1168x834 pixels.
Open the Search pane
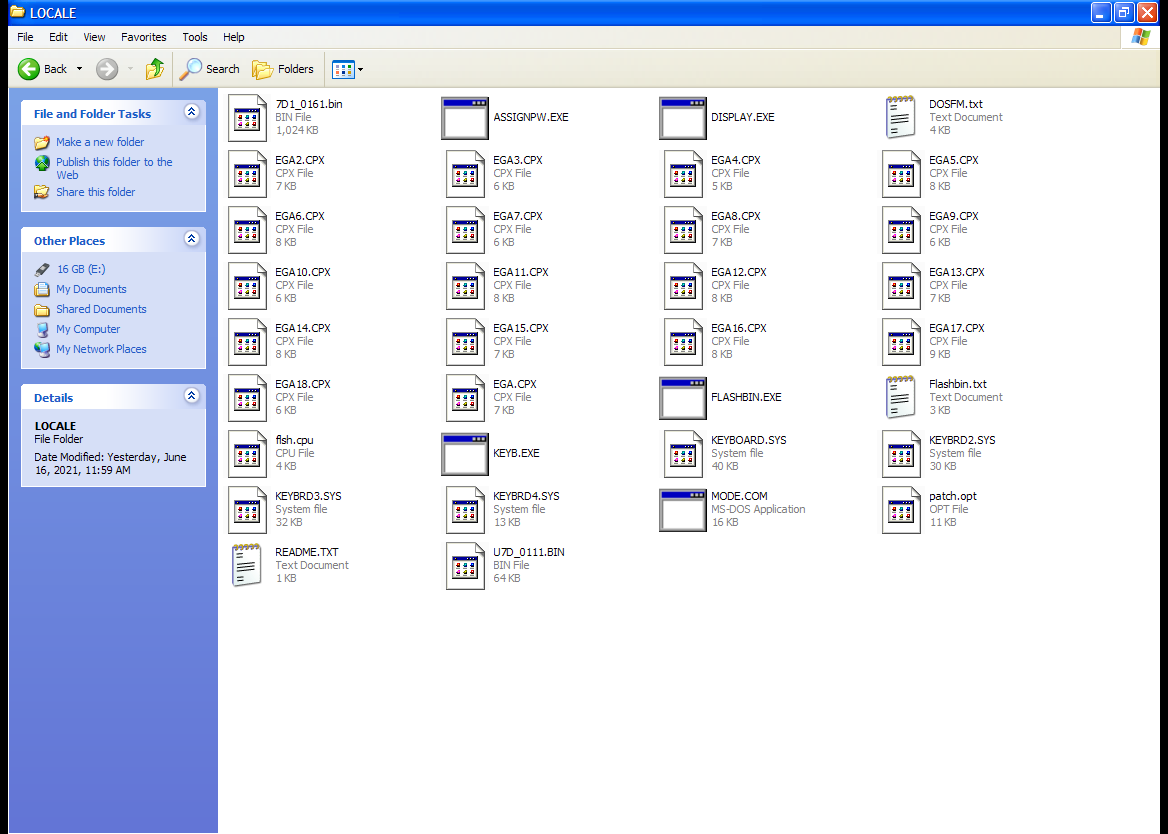pos(209,69)
